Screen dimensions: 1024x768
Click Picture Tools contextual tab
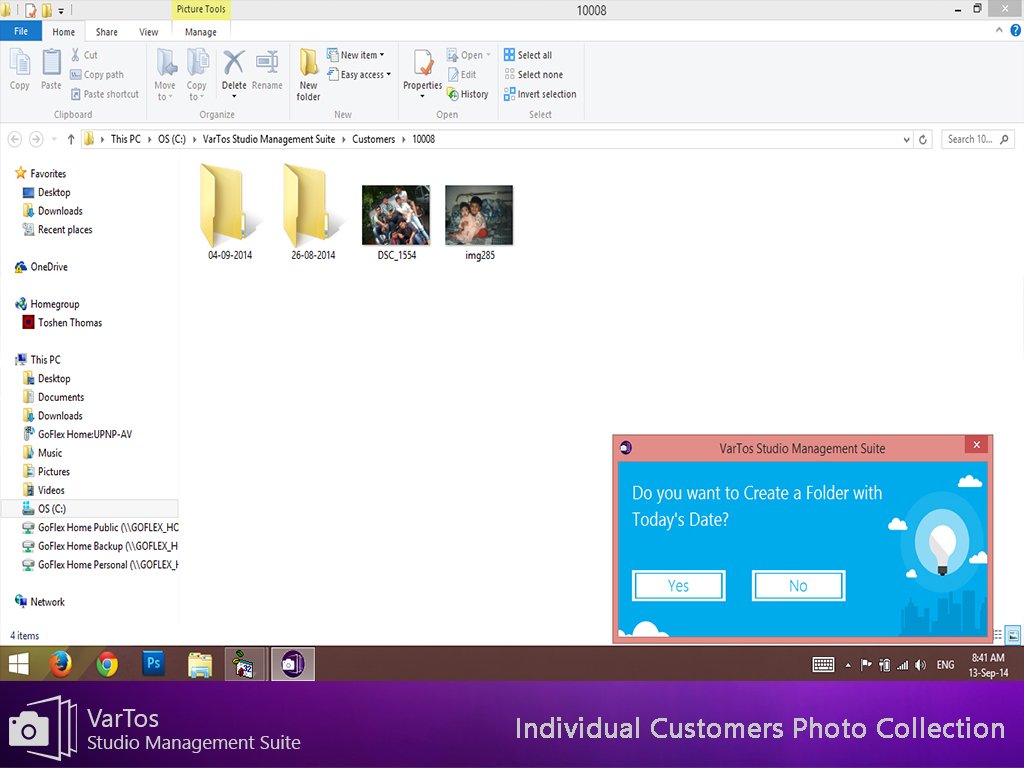pyautogui.click(x=201, y=9)
